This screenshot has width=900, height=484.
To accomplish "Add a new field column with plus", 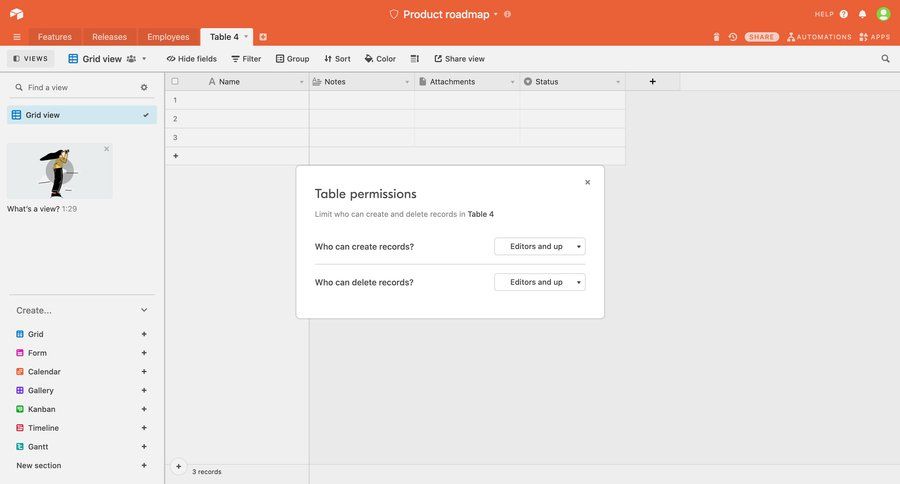I will 653,82.
